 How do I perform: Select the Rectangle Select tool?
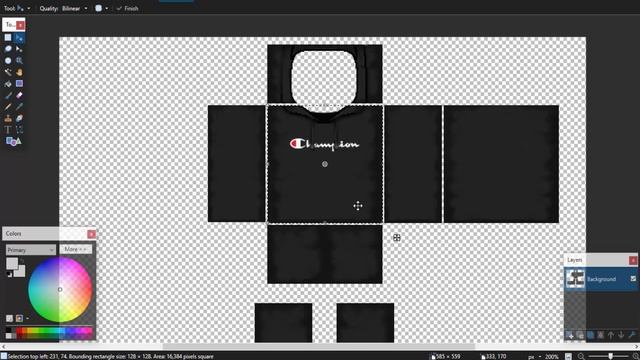tap(8, 38)
